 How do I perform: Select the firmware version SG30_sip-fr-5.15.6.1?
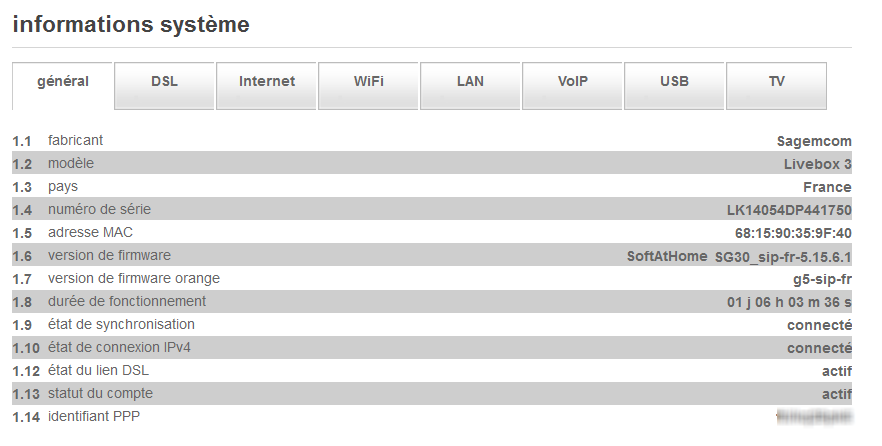tap(783, 256)
